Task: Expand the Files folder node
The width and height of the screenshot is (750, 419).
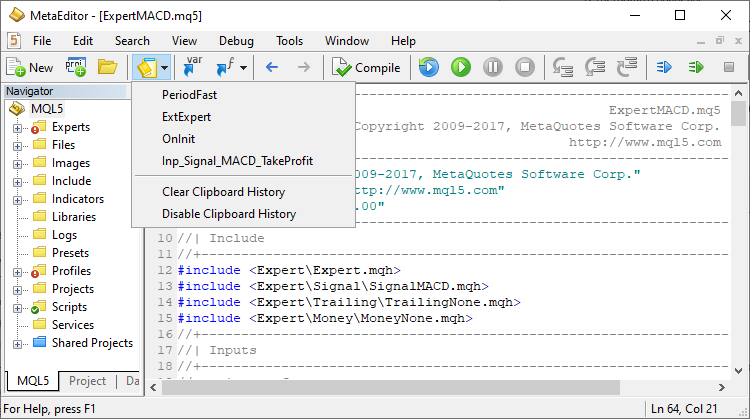Action: click(17, 146)
